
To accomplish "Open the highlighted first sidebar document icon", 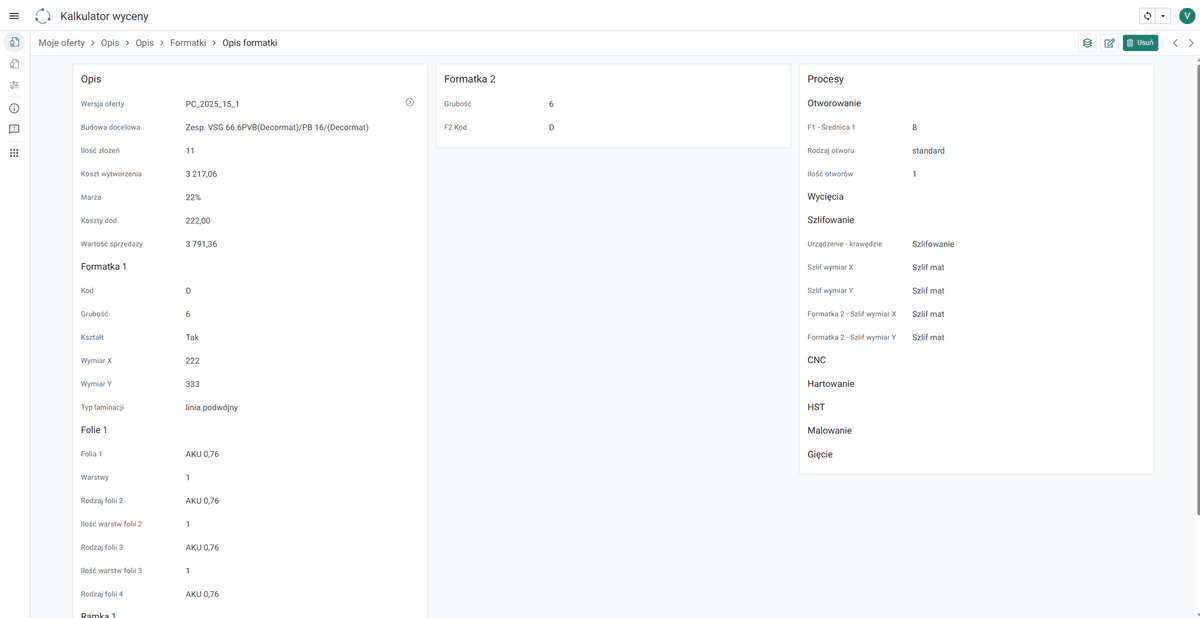I will (14, 42).
